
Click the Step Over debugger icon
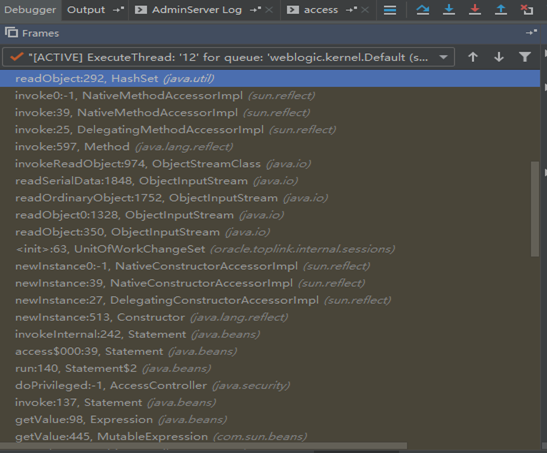pyautogui.click(x=422, y=10)
